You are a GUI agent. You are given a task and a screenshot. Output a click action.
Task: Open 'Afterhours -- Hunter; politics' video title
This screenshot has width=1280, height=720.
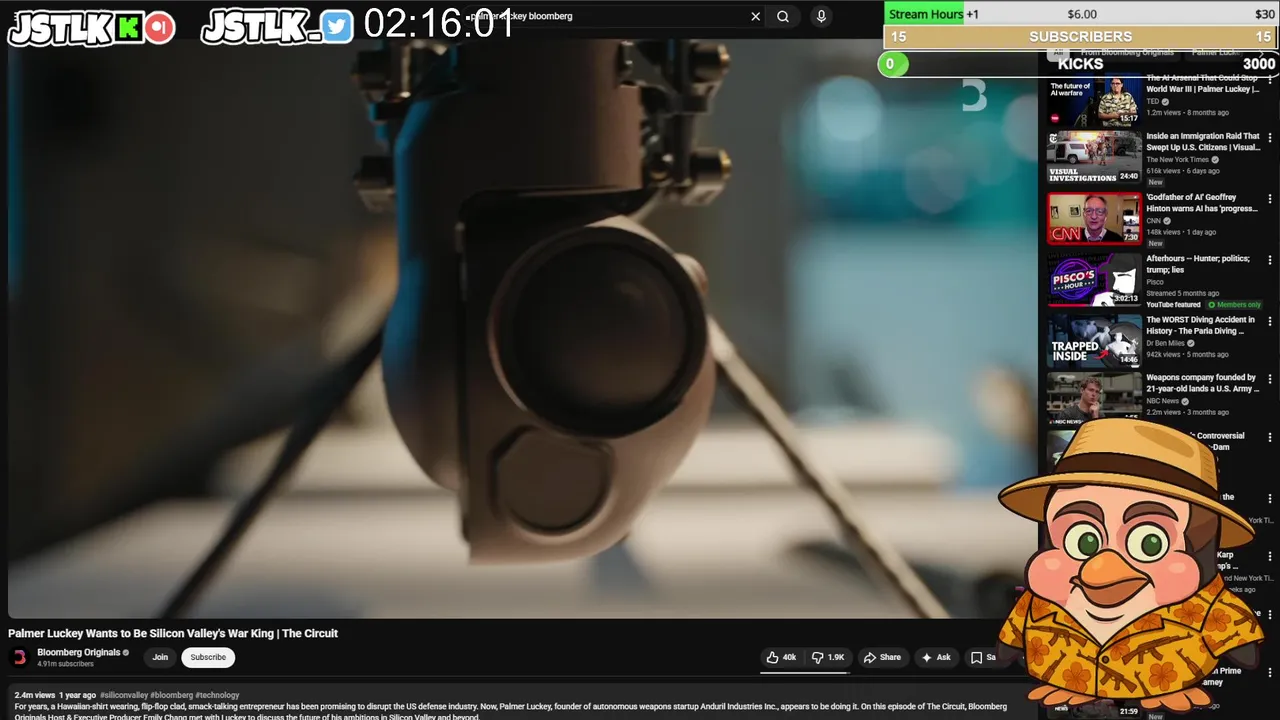coord(1198,264)
